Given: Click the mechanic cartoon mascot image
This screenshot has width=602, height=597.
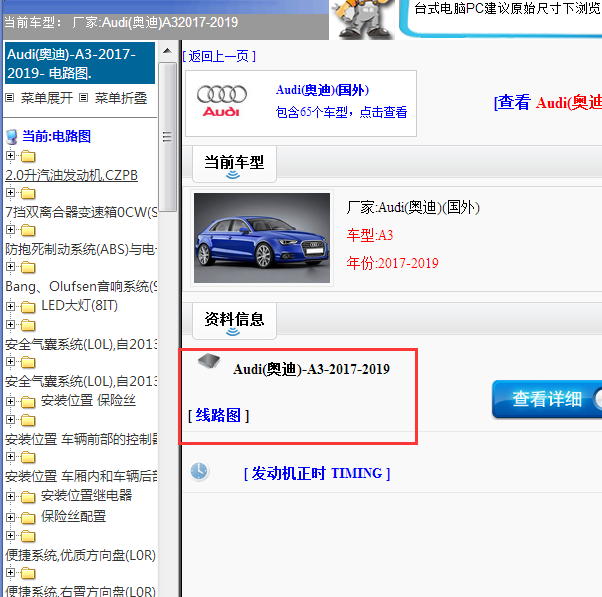Looking at the screenshot, I should coord(363,19).
